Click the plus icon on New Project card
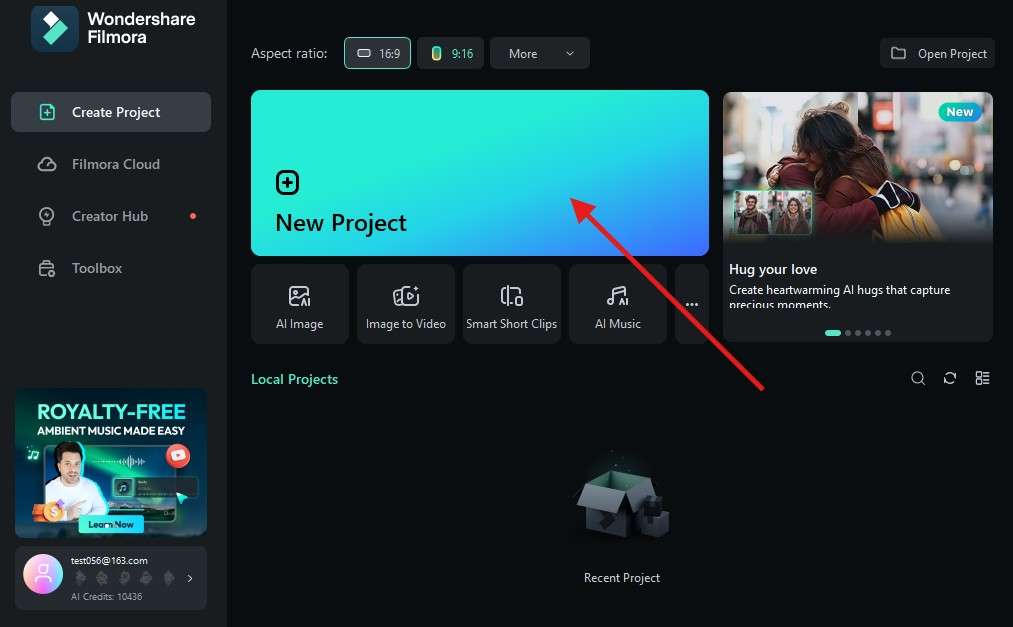Screen dimensions: 1013x627 (287, 183)
